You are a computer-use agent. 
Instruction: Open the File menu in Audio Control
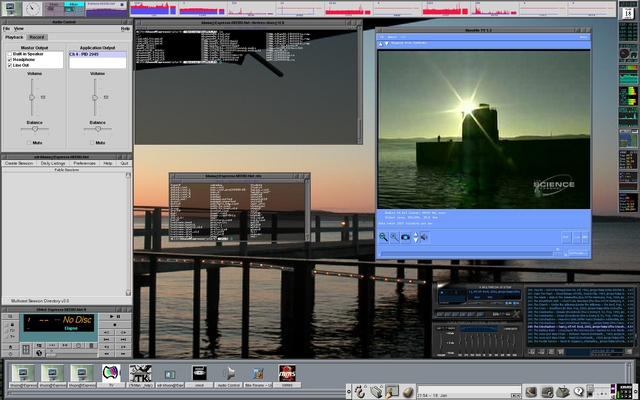pos(6,29)
